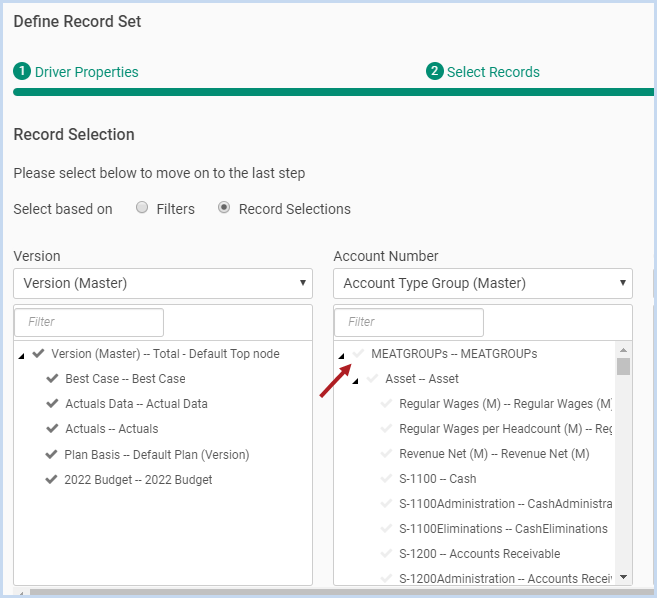This screenshot has height=598, width=657.
Task: Click account list scrollbar up arrow
Action: click(623, 349)
